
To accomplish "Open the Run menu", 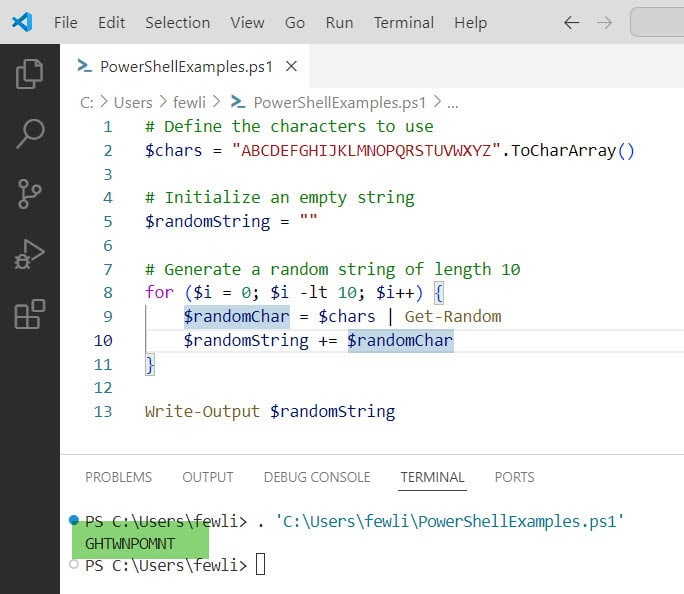I will [339, 23].
